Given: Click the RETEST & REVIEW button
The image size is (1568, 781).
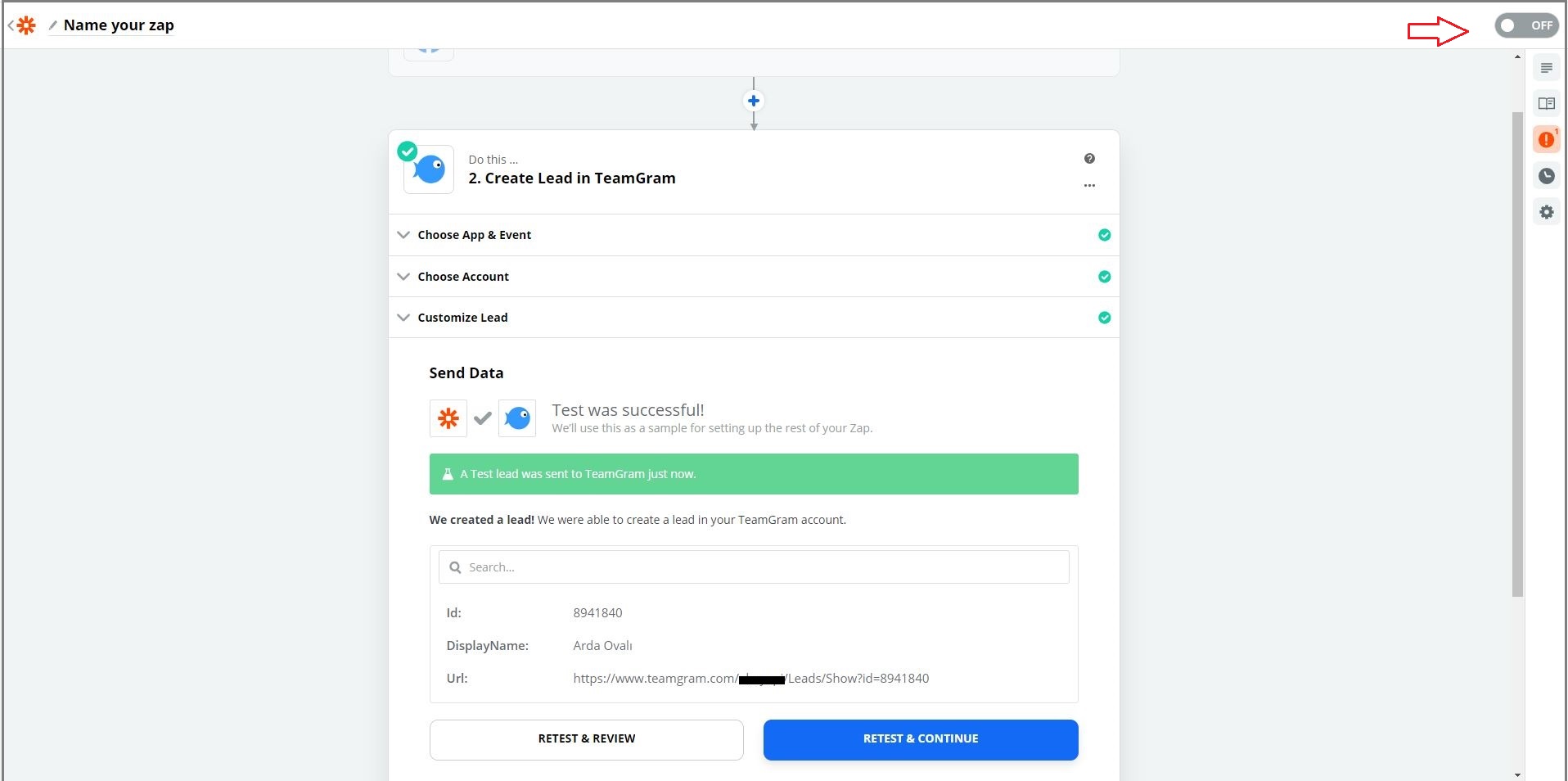Looking at the screenshot, I should (x=586, y=739).
